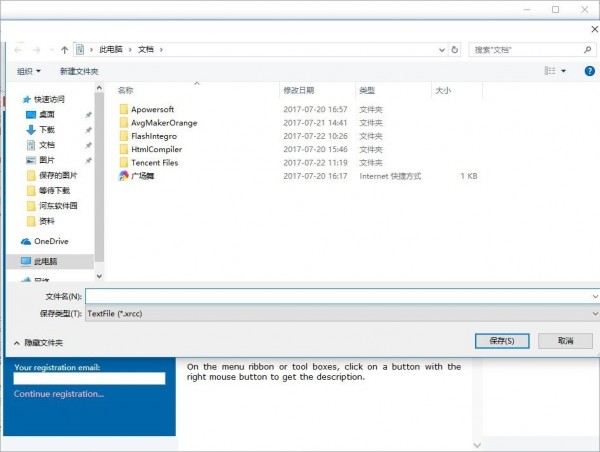Expand the 组织 dropdown menu
Image resolution: width=600 pixels, height=452 pixels.
click(x=29, y=71)
